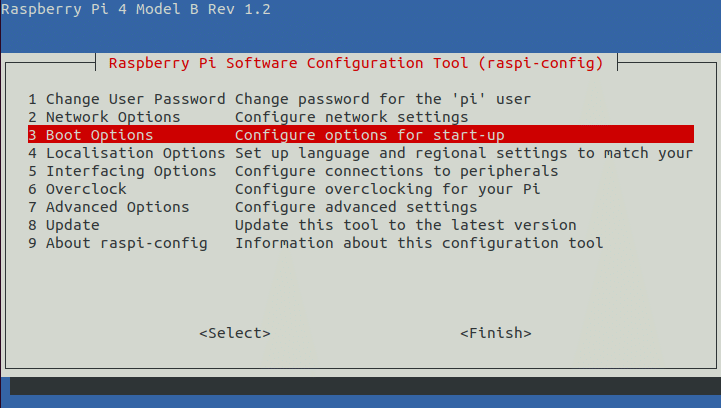This screenshot has height=408, width=721.
Task: Open Advanced Options entry
Action: (109, 207)
